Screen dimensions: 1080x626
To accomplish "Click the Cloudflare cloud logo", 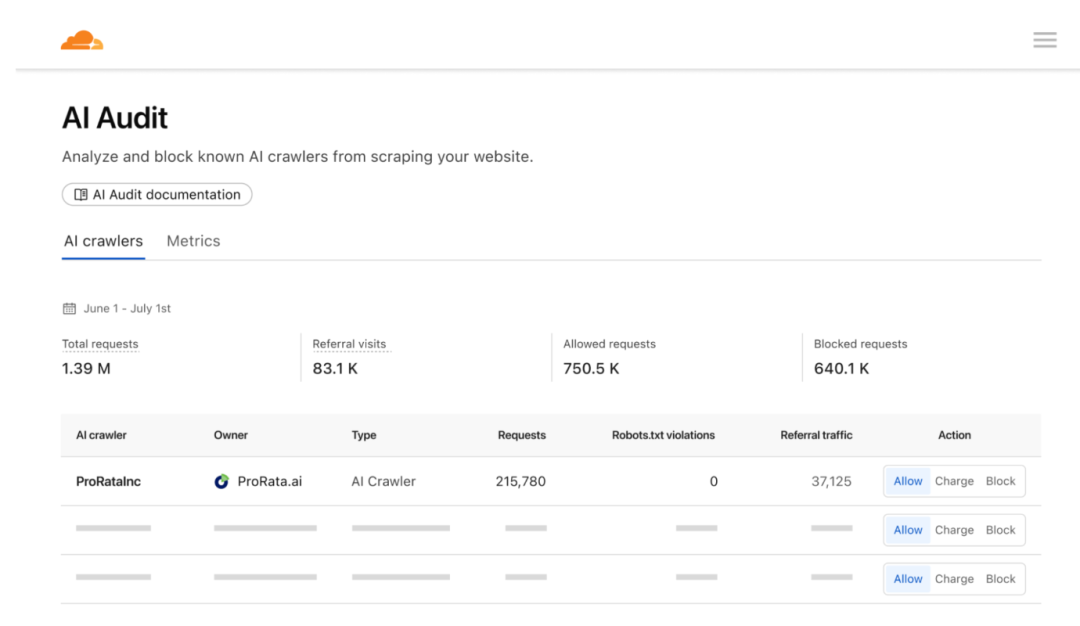I will pos(82,40).
